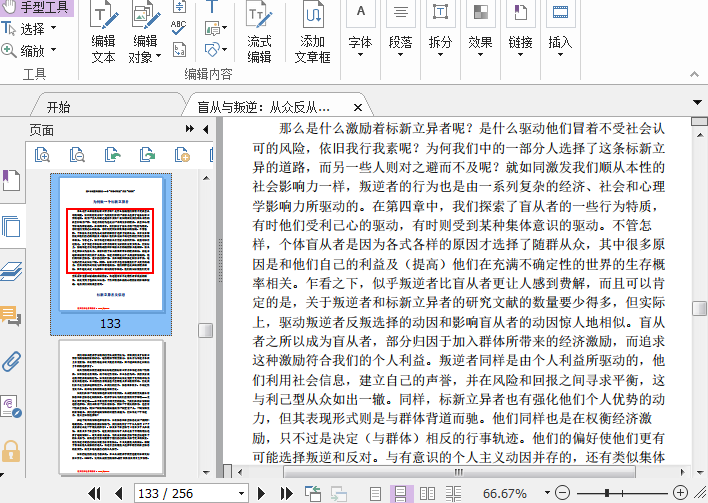708x503 pixels.
Task: Open the comments sidebar panel
Action: (11, 316)
